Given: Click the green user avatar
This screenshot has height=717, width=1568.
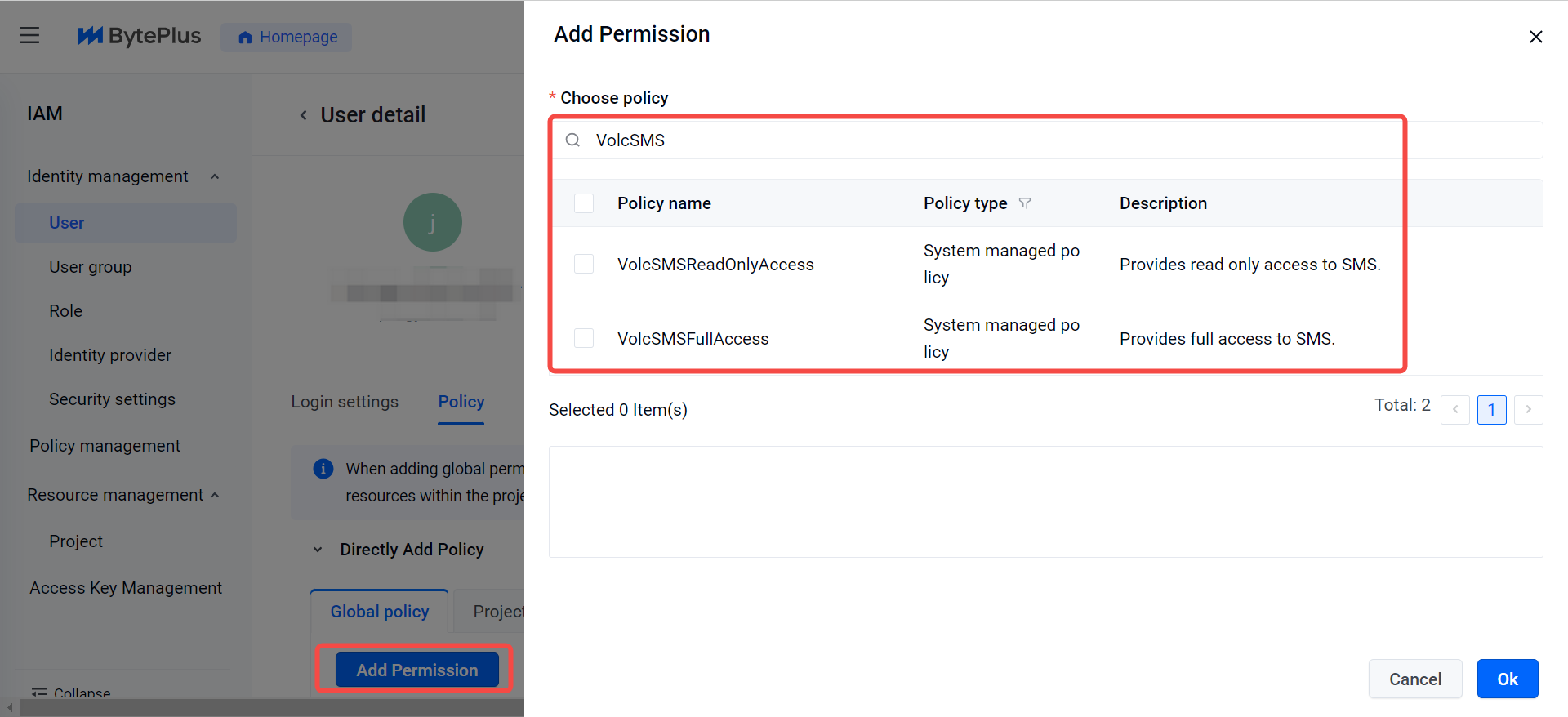Looking at the screenshot, I should click(x=433, y=222).
